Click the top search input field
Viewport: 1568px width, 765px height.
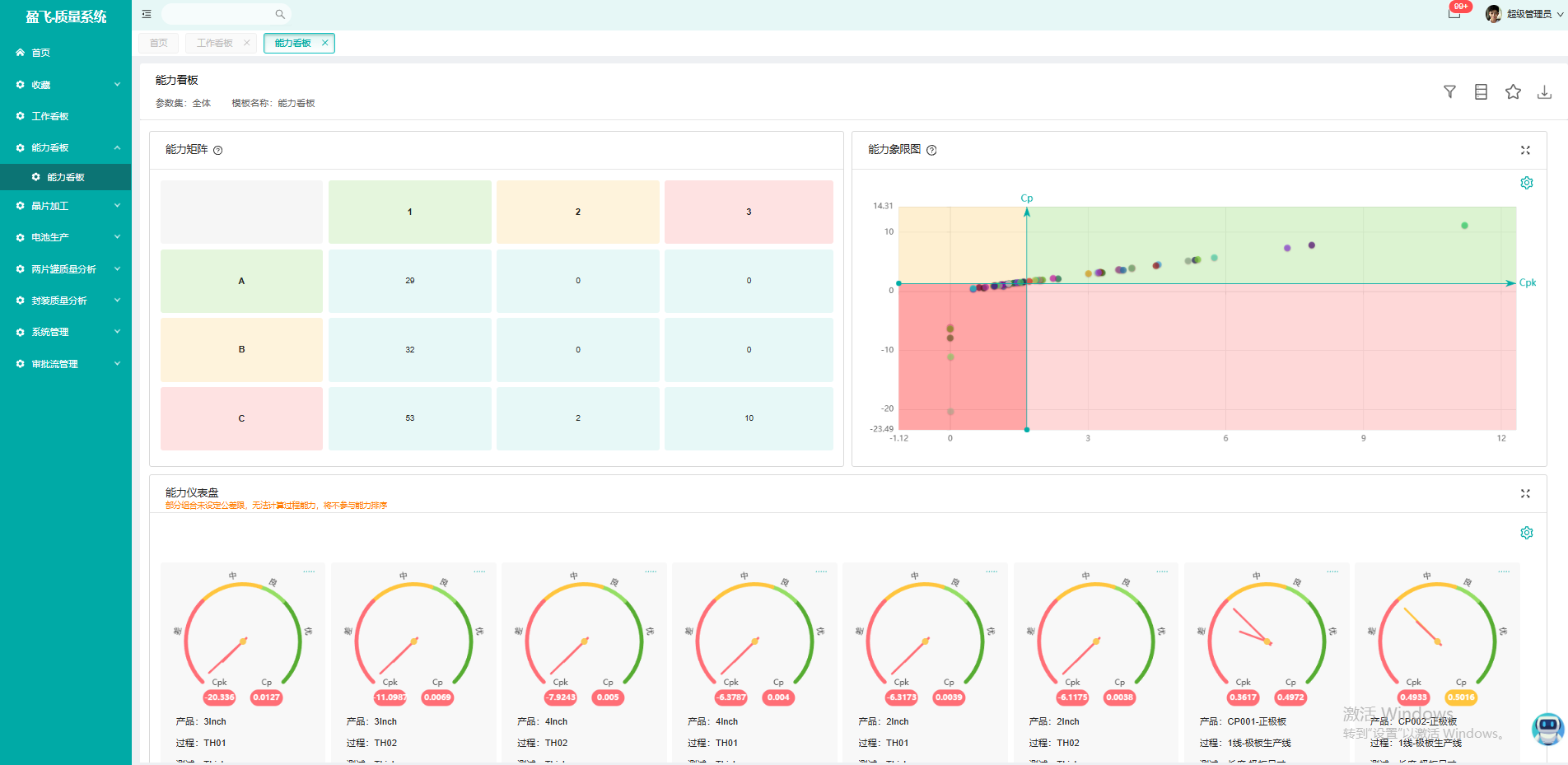point(218,14)
